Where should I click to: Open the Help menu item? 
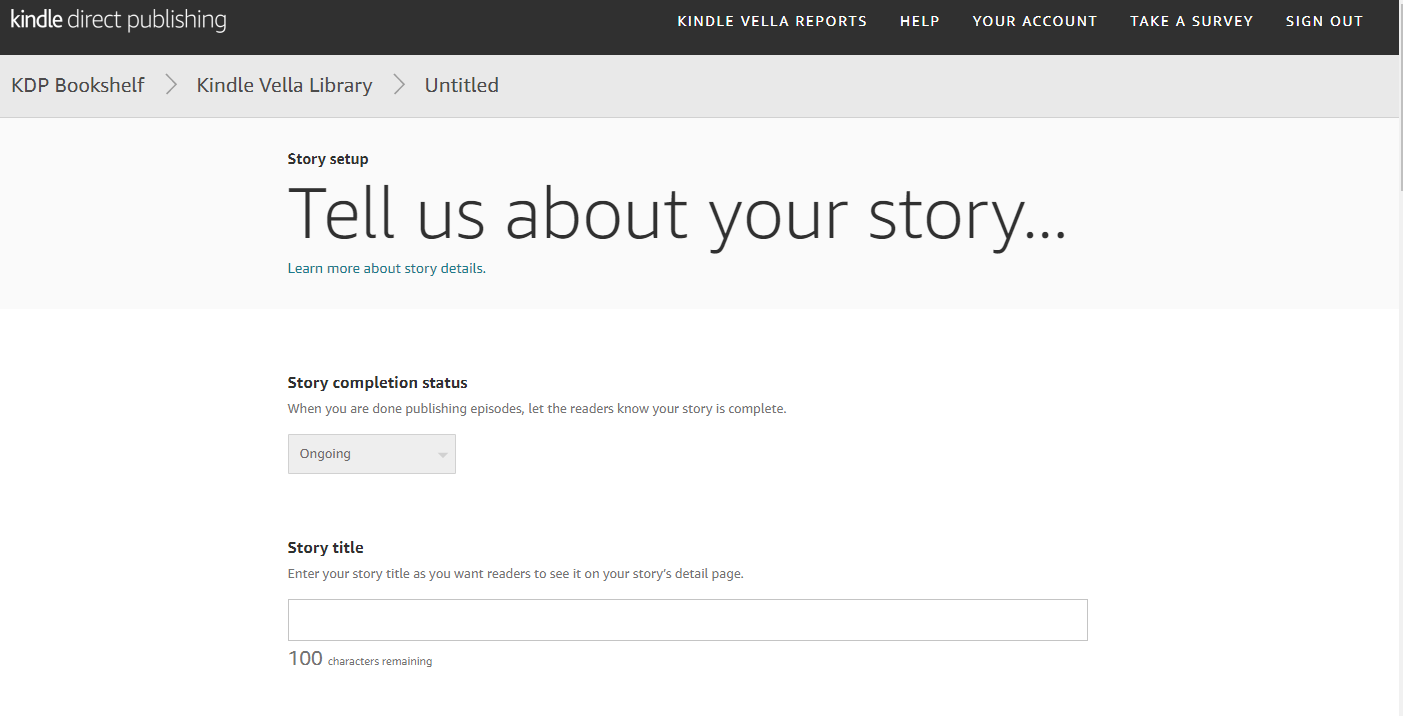coord(919,21)
